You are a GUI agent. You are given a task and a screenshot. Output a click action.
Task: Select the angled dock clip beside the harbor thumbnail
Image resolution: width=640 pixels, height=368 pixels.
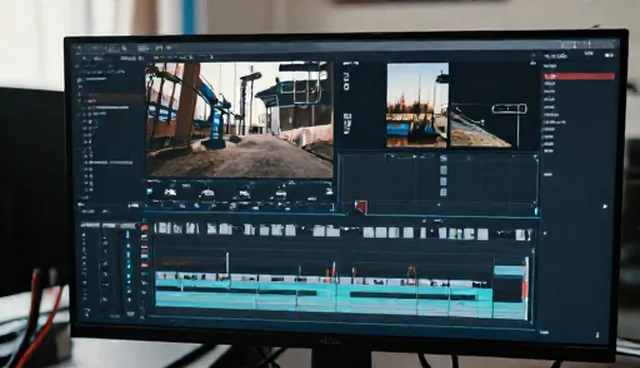[481, 125]
